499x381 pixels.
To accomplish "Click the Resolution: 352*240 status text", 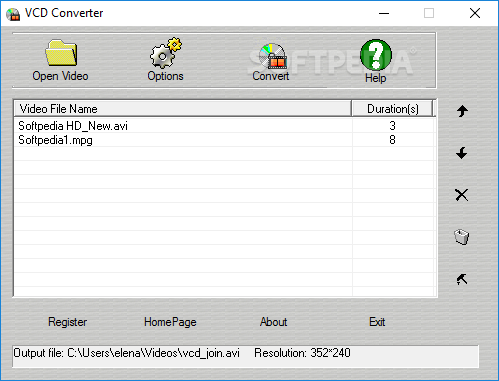I will pos(302,353).
